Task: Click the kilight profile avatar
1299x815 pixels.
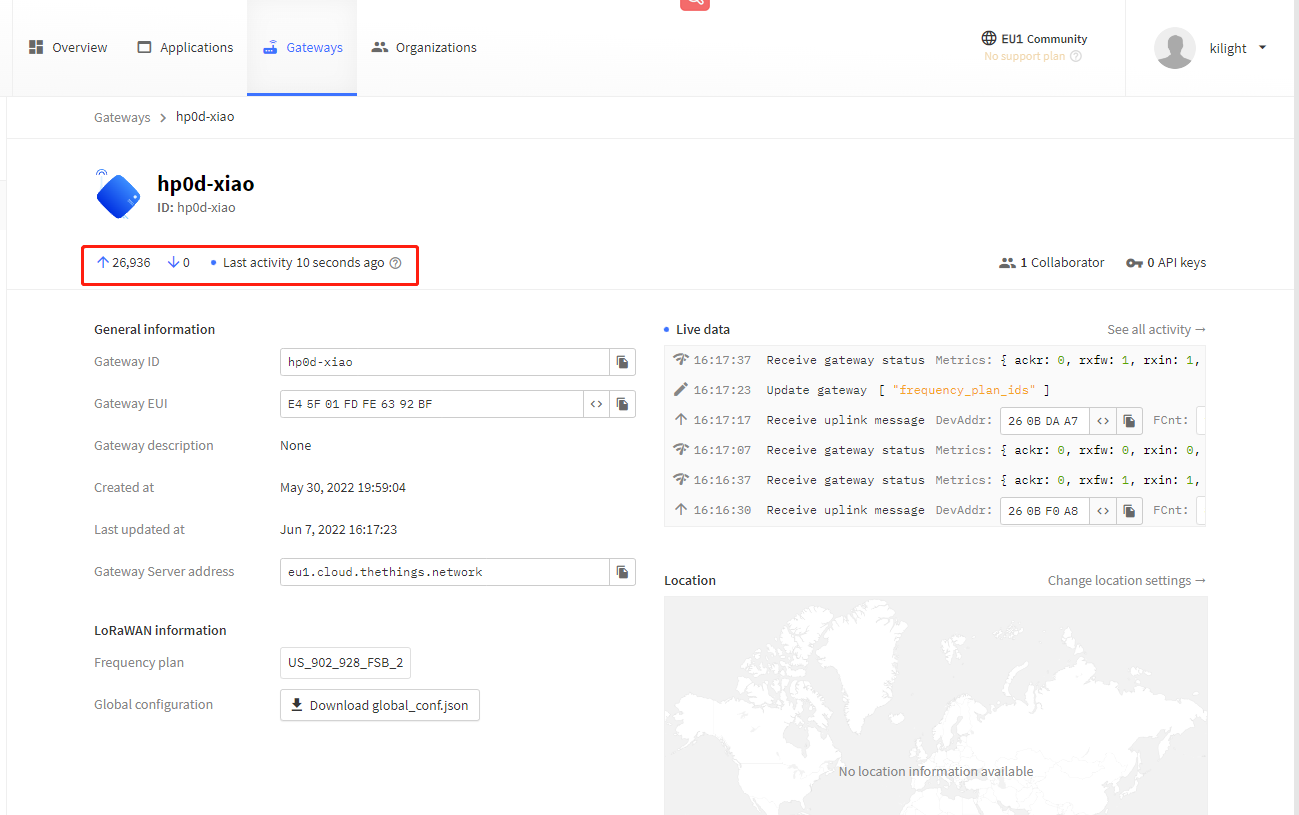Action: pos(1175,48)
